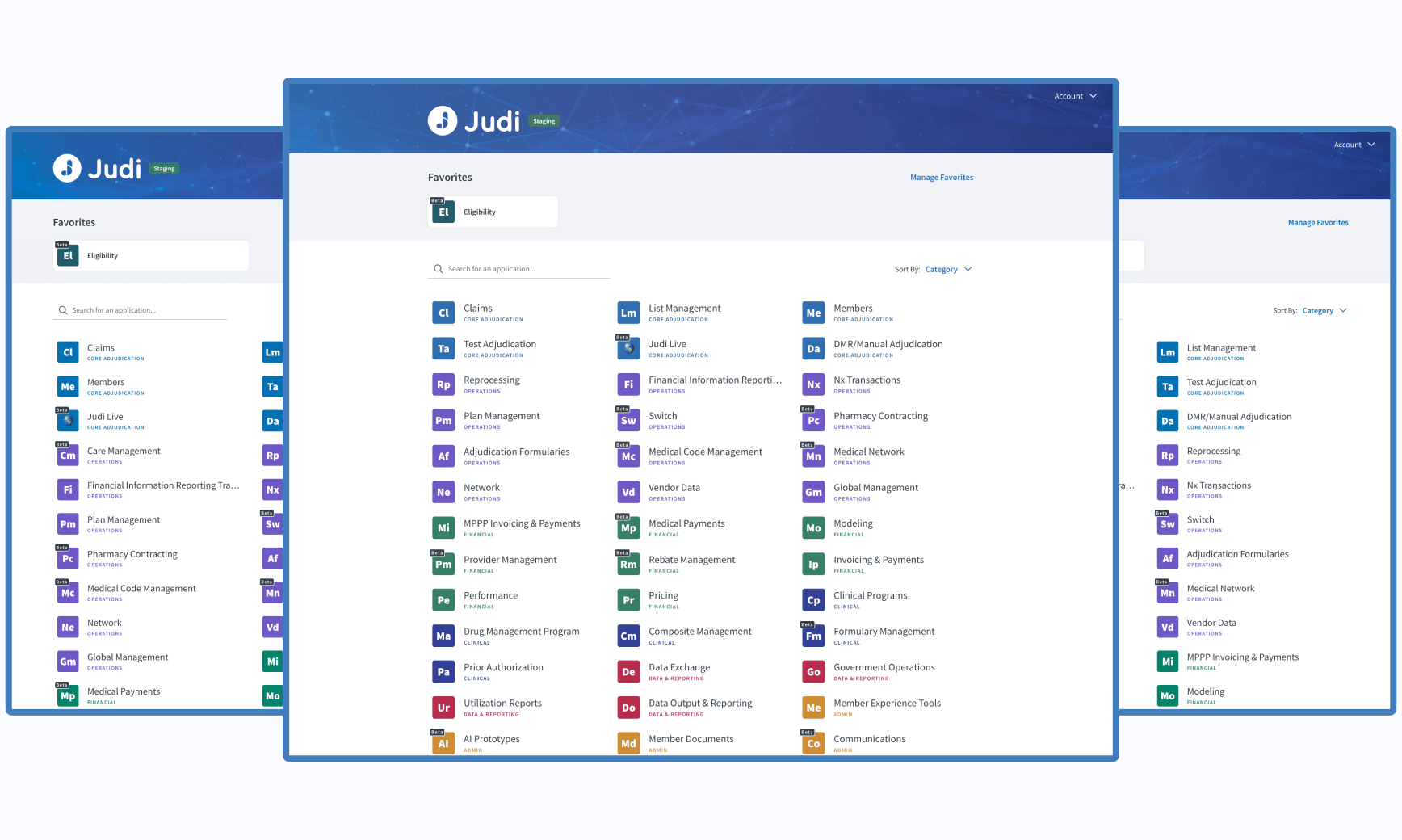Viewport: 1402px width, 840px height.
Task: Open the Sort By Category dropdown
Action: [948, 269]
